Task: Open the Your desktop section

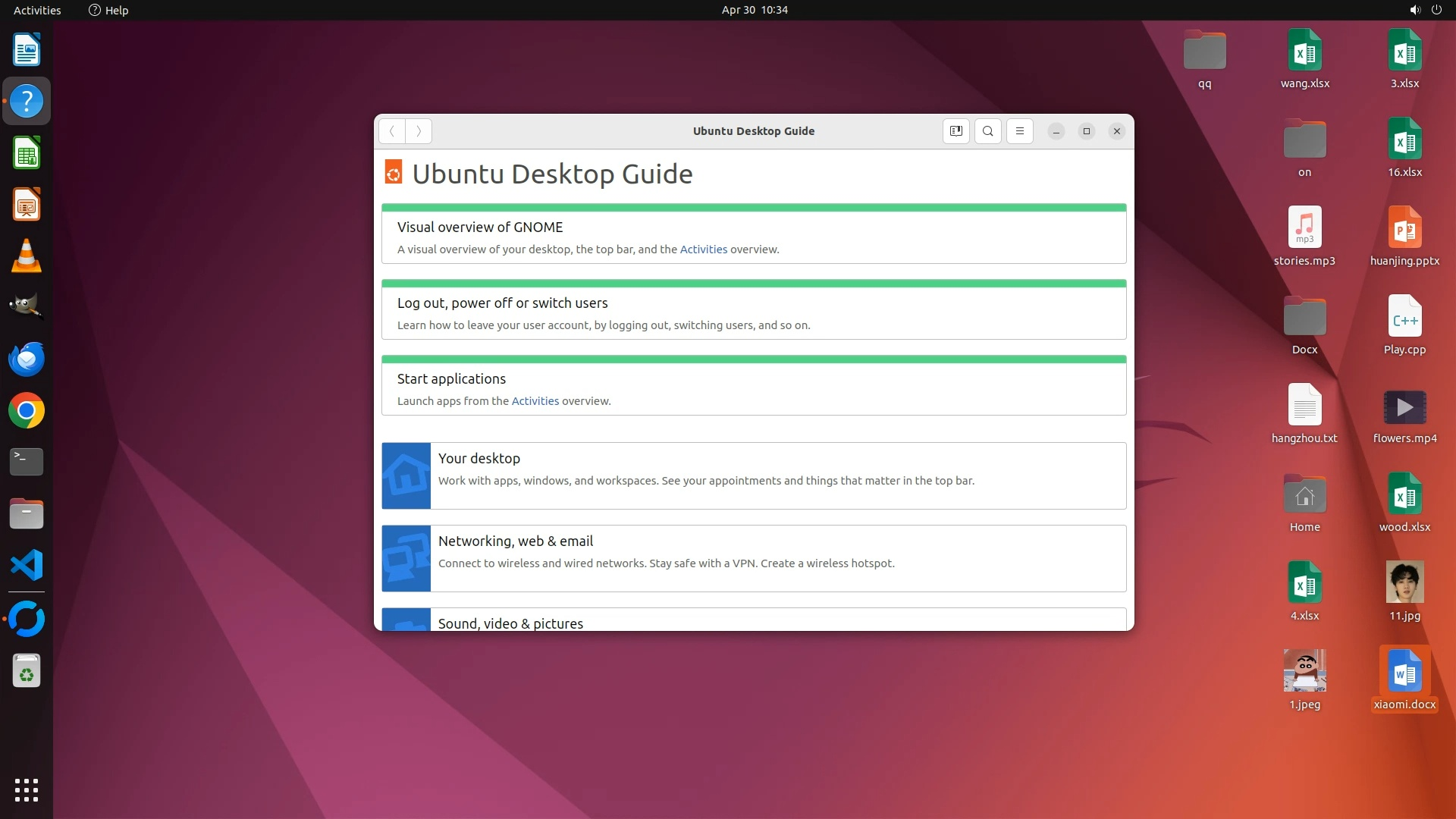Action: 479,459
